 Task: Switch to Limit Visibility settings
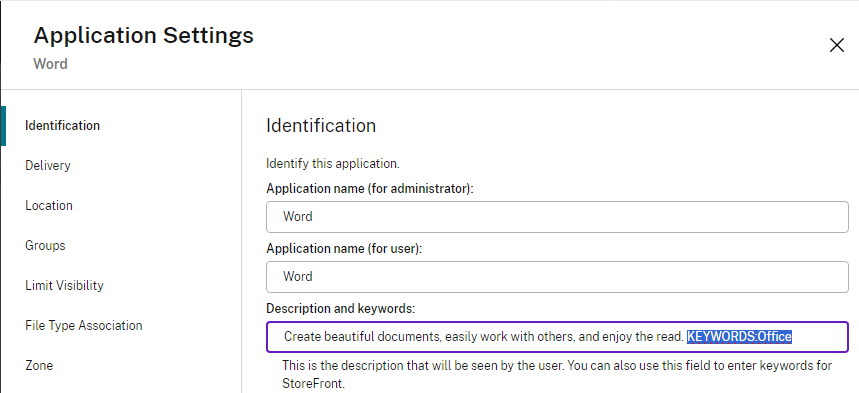point(64,286)
